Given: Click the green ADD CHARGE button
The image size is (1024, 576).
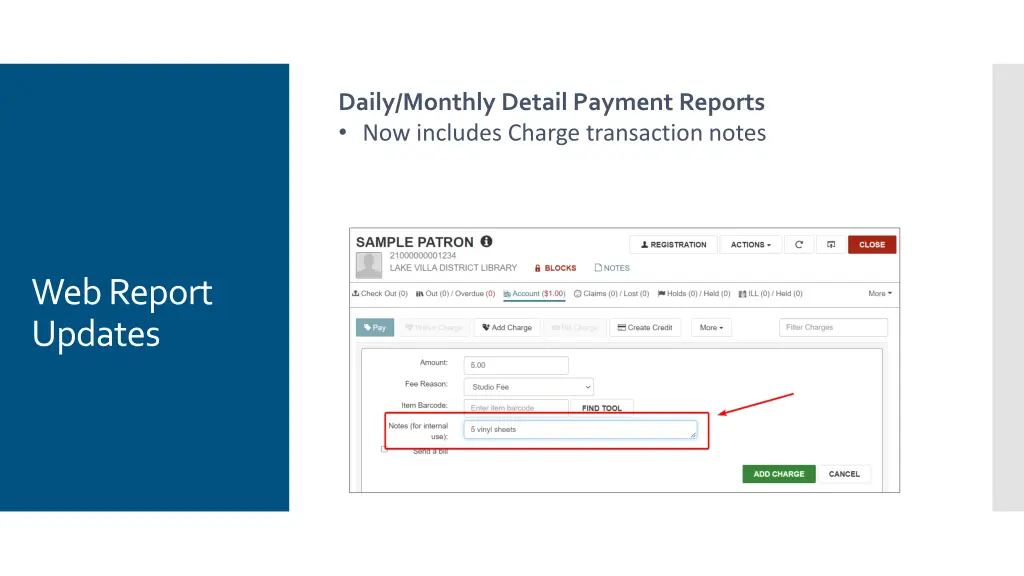Looking at the screenshot, I should pyautogui.click(x=779, y=474).
